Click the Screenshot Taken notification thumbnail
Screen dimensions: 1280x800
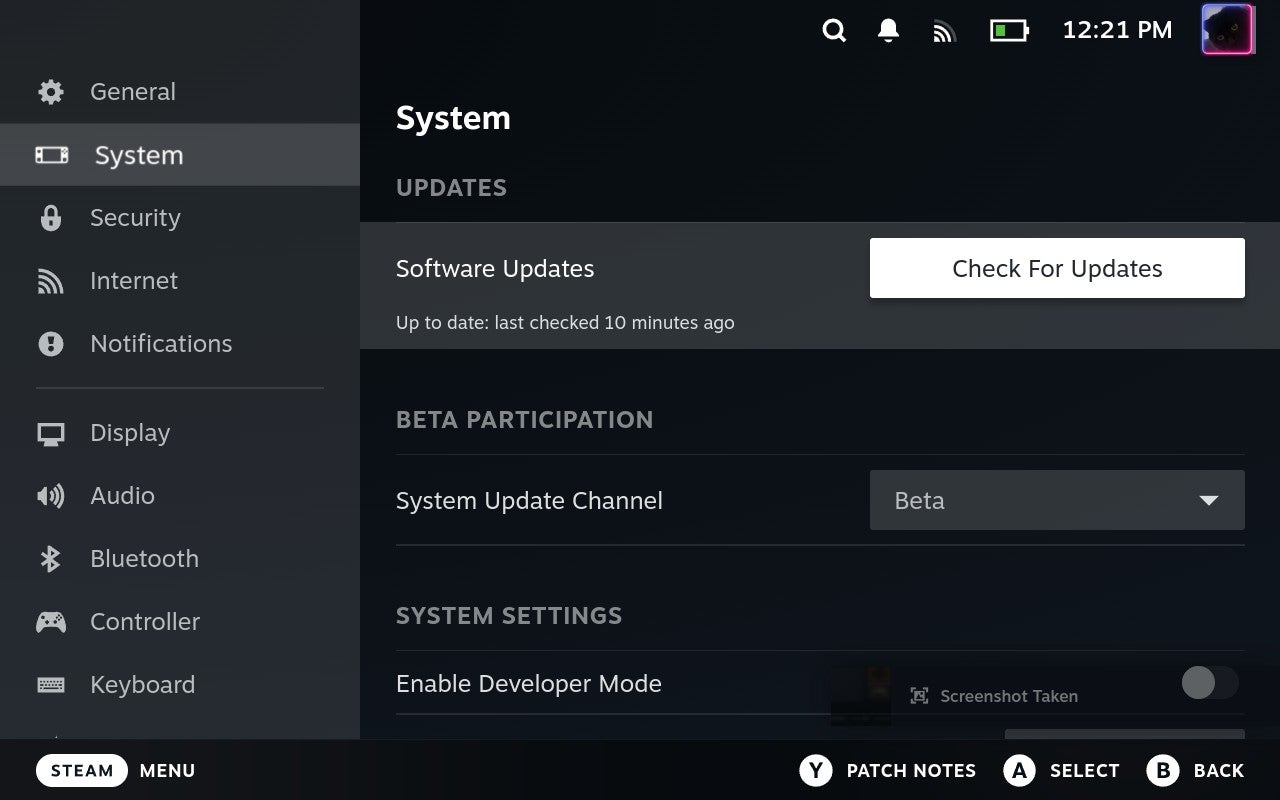pos(859,692)
